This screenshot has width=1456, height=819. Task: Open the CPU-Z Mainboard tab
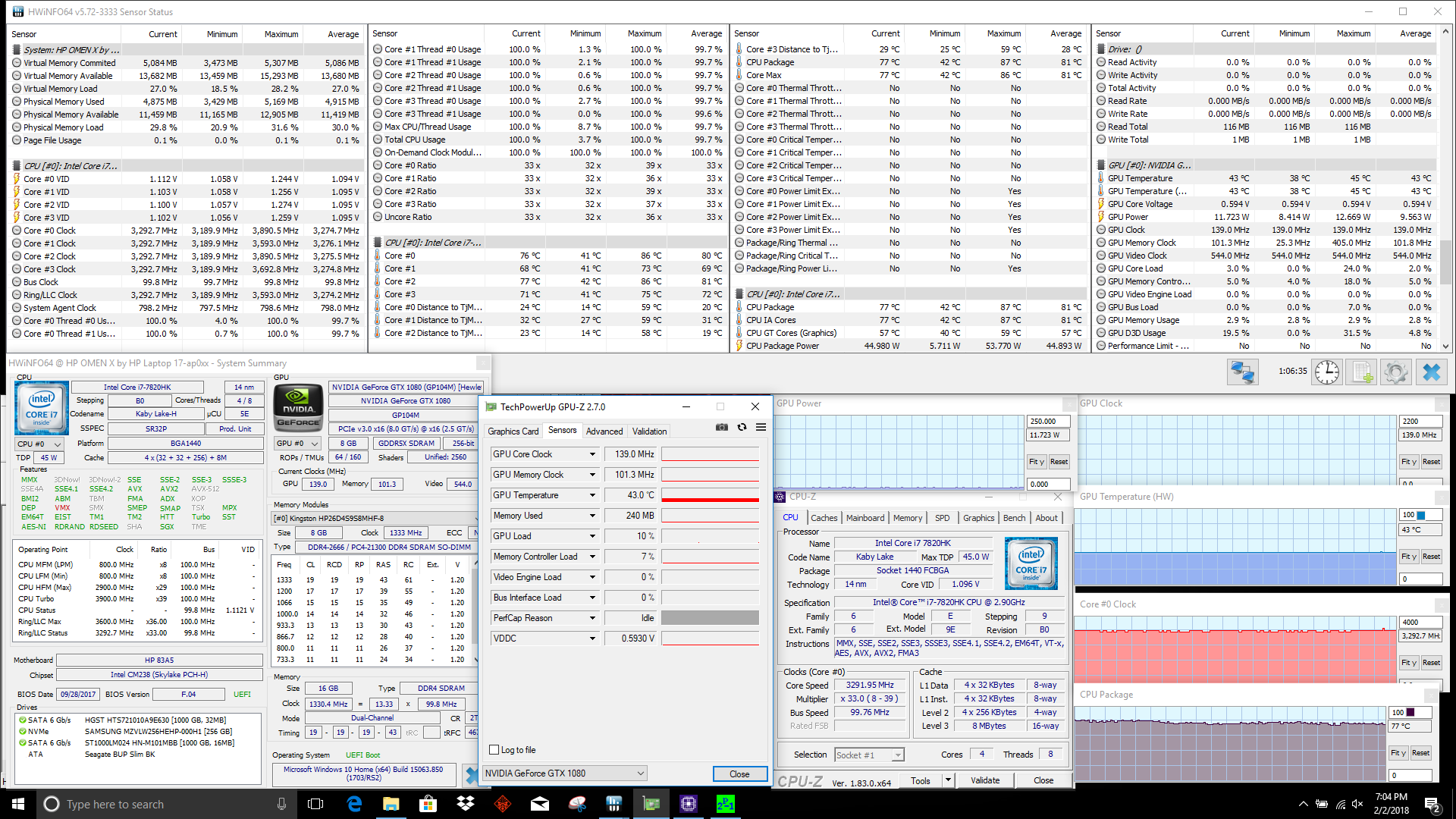[x=864, y=518]
